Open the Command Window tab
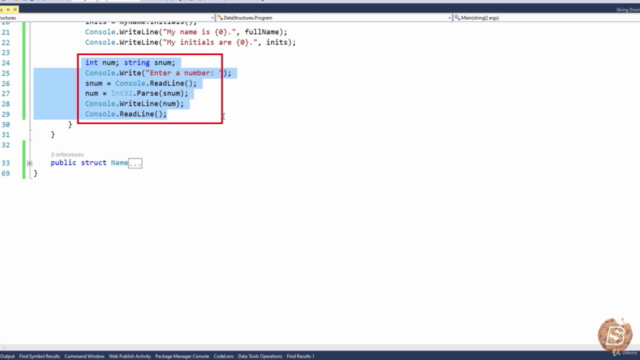The image size is (640, 360). pos(84,356)
